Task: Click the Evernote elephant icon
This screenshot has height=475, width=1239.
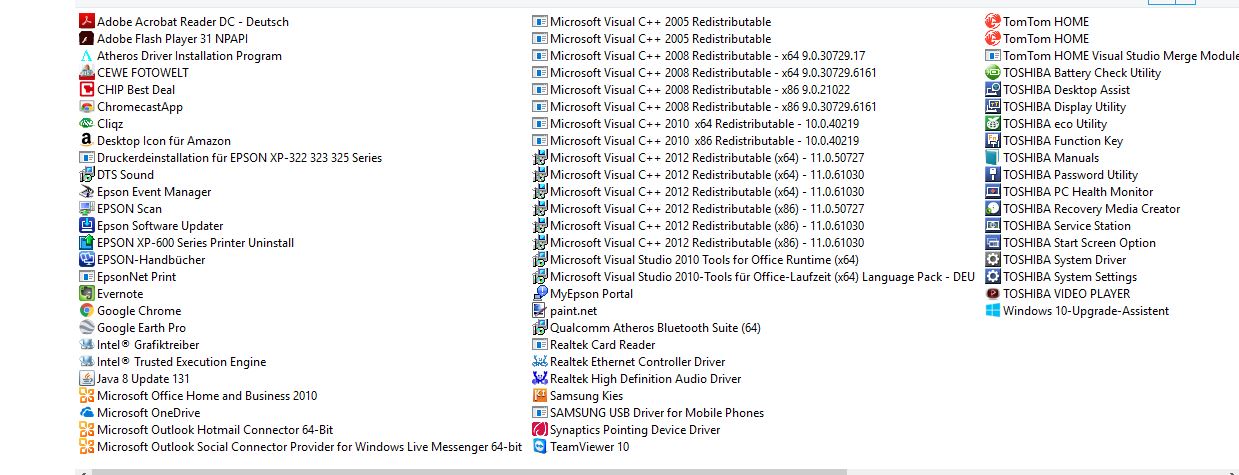Action: click(87, 293)
